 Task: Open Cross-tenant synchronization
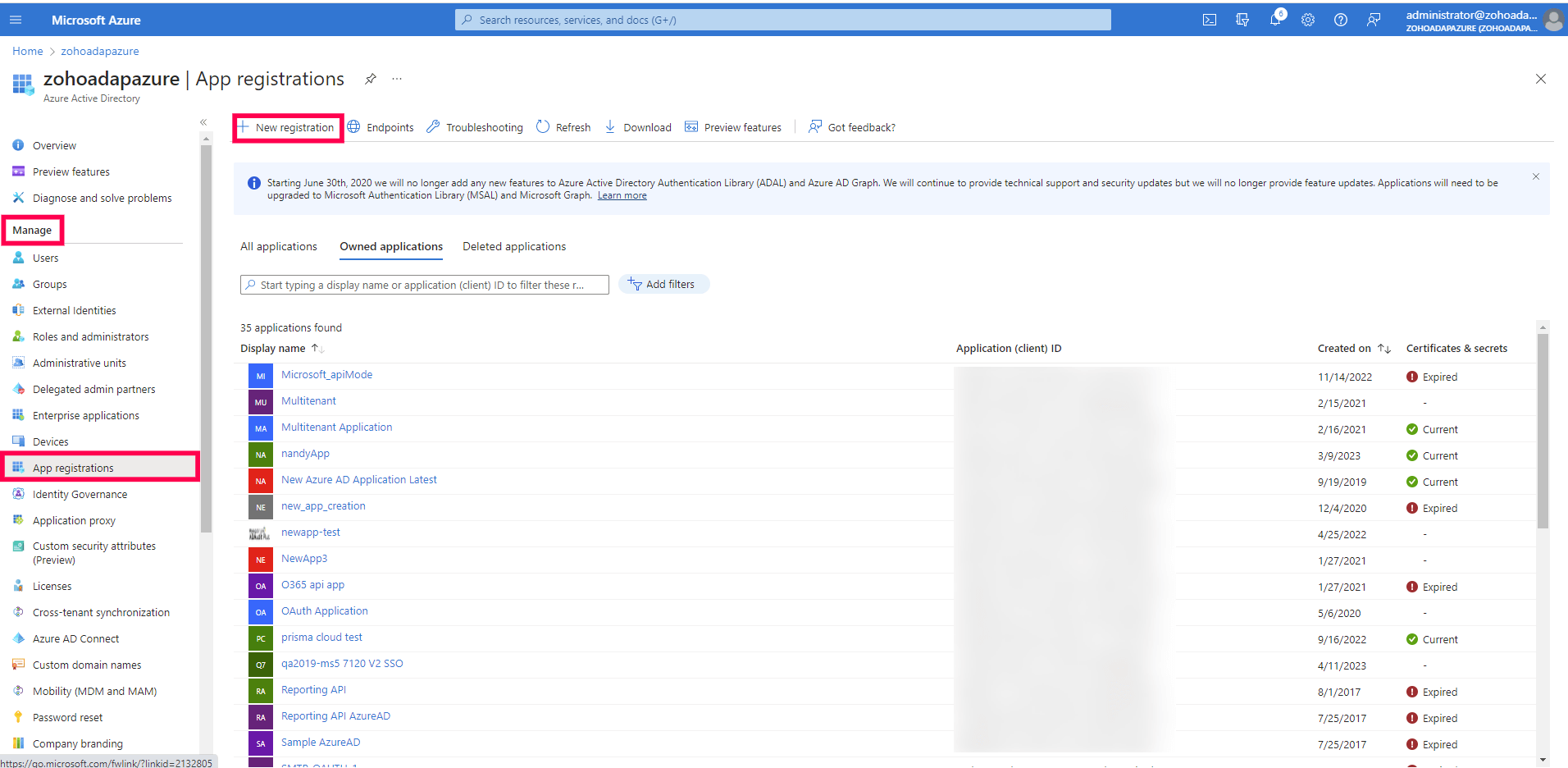click(x=102, y=612)
